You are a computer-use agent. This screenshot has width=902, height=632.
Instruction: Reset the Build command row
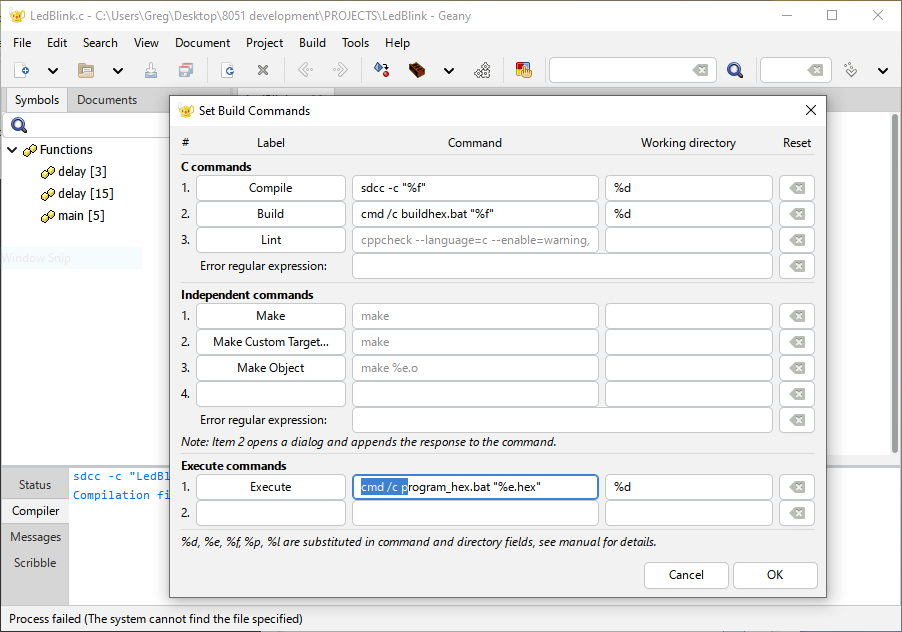click(x=797, y=214)
